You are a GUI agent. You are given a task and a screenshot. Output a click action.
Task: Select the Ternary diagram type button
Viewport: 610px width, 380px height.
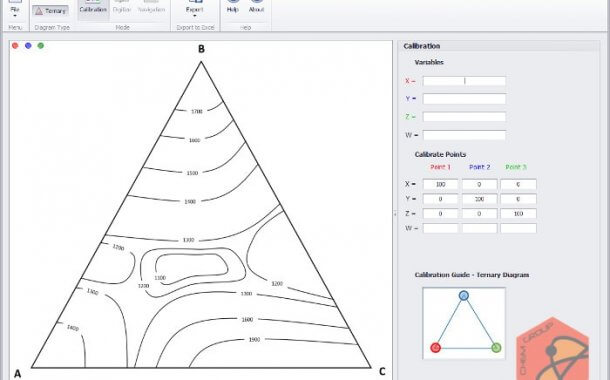51,11
